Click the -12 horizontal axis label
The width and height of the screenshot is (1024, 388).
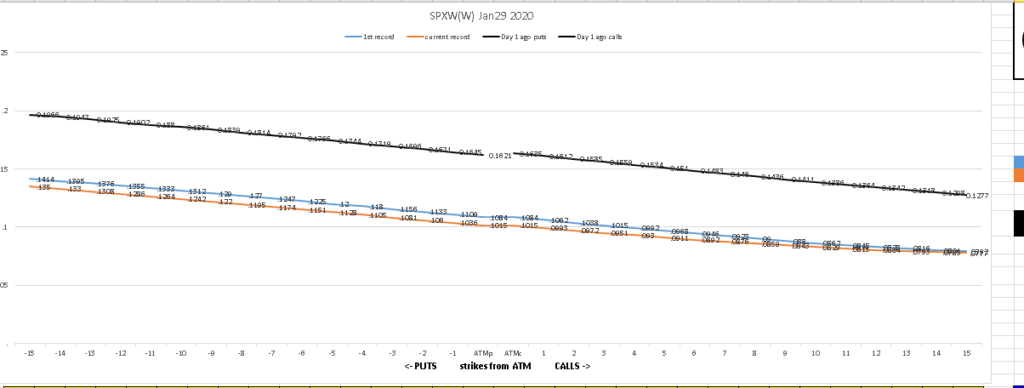click(121, 353)
